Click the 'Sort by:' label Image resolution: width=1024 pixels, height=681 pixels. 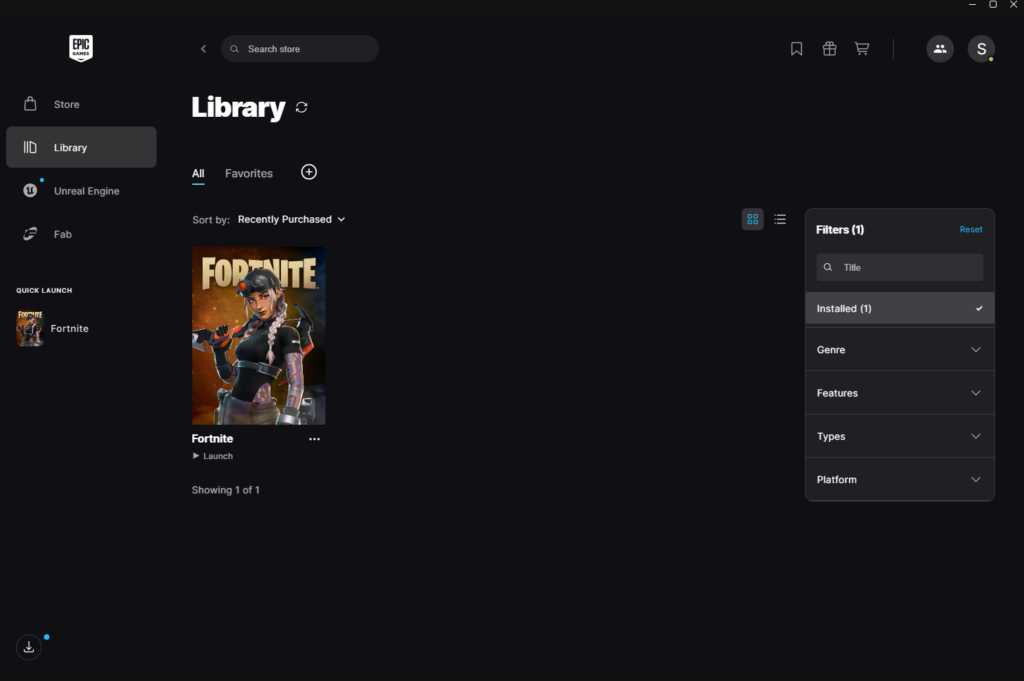[211, 220]
